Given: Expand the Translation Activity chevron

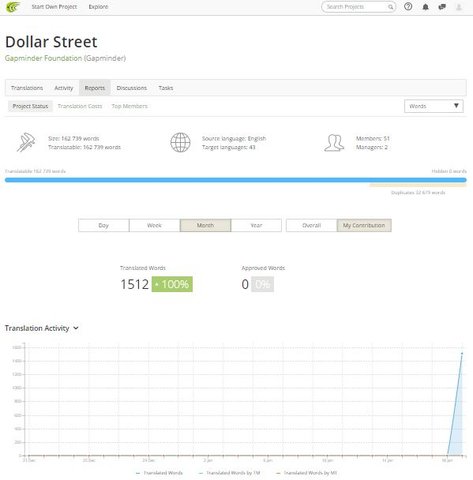Looking at the screenshot, I should pyautogui.click(x=76, y=328).
